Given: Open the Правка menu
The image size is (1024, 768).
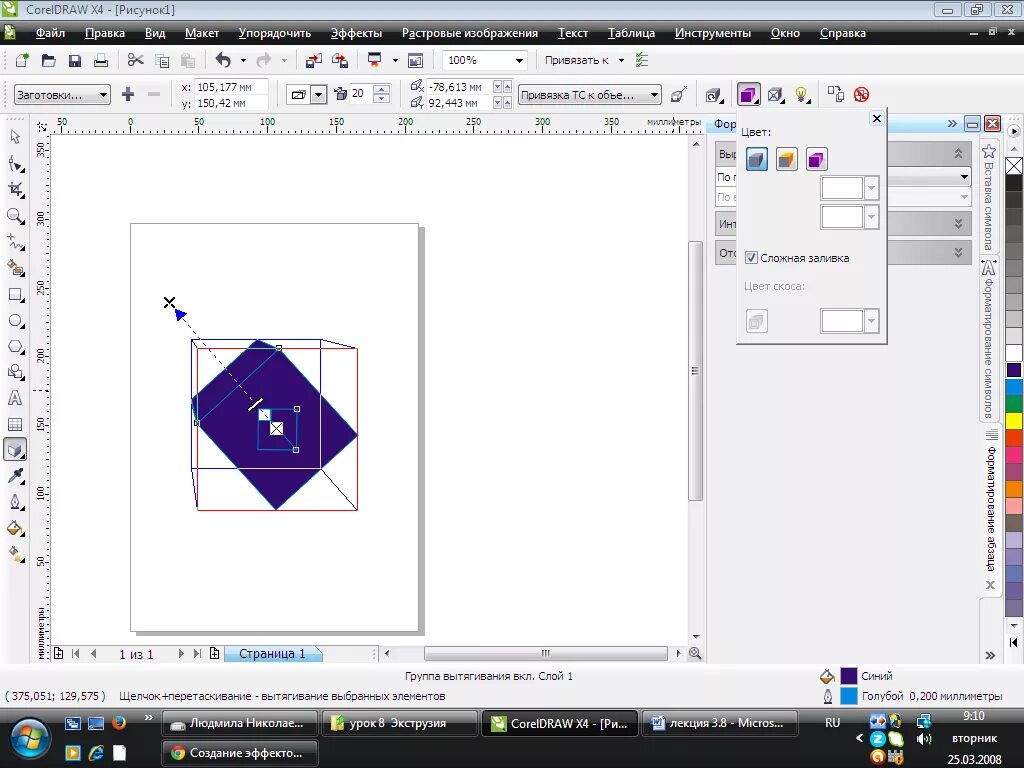Looking at the screenshot, I should tap(104, 33).
